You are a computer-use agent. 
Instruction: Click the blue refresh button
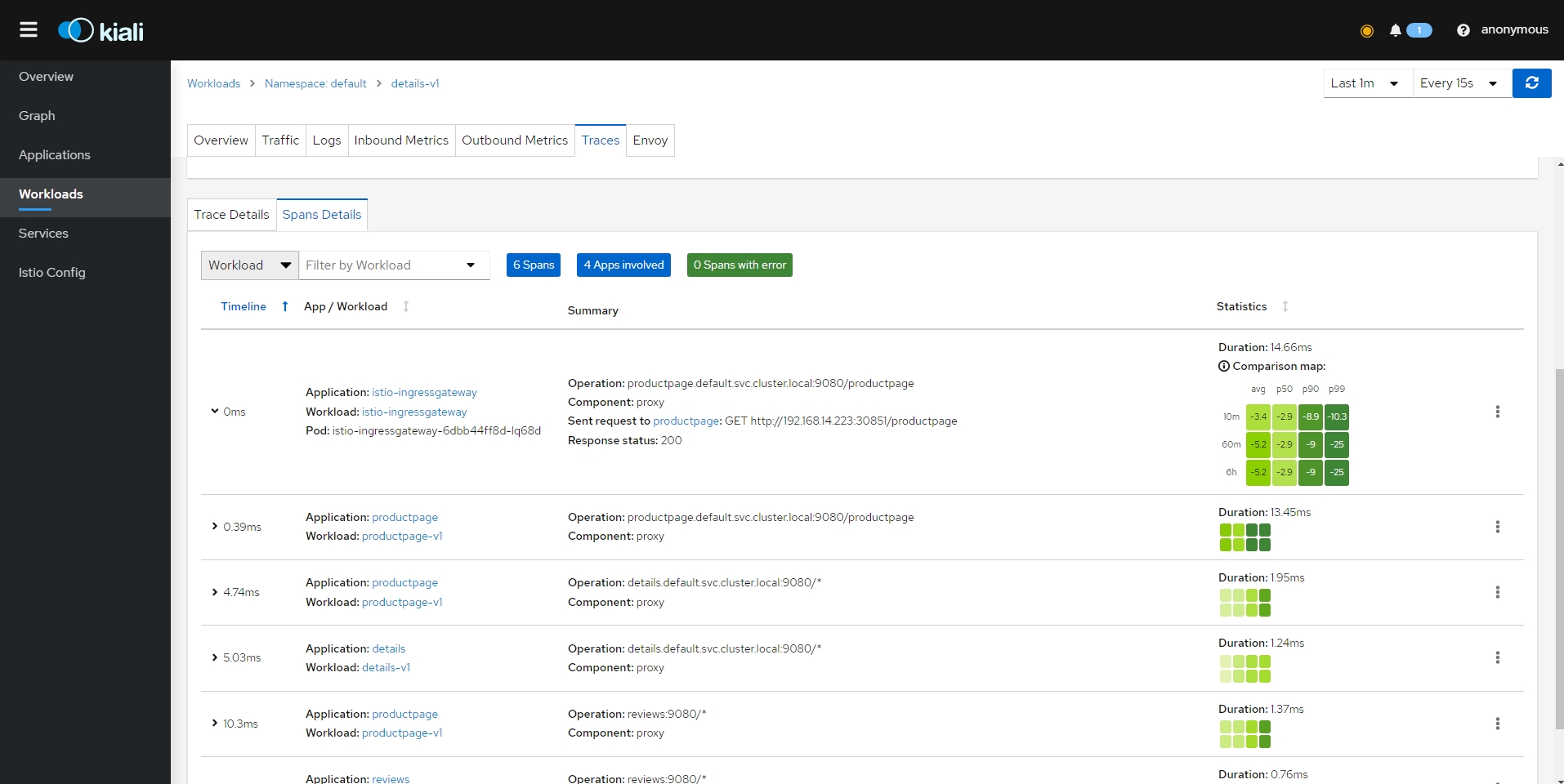pyautogui.click(x=1531, y=83)
